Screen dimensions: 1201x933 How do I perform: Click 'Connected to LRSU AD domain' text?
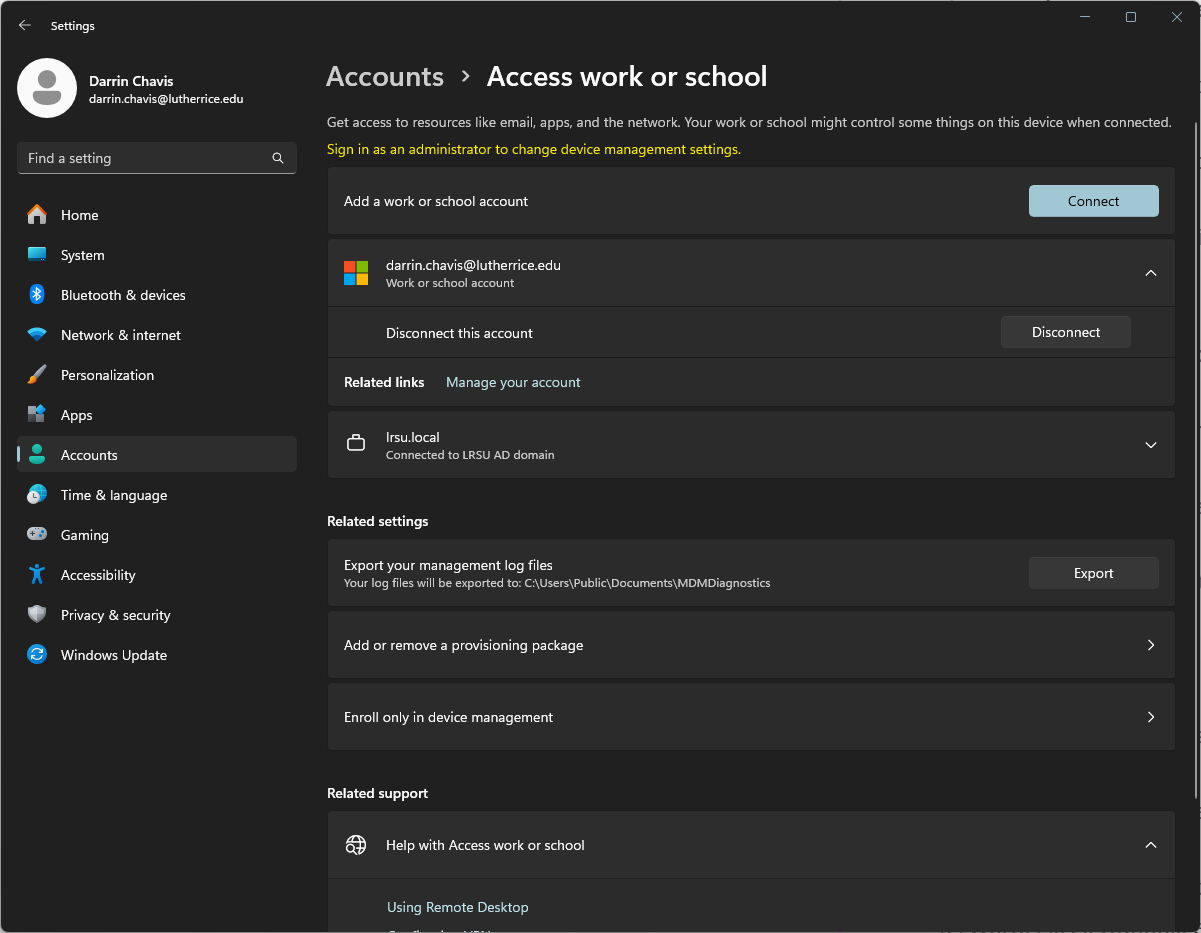click(x=470, y=455)
